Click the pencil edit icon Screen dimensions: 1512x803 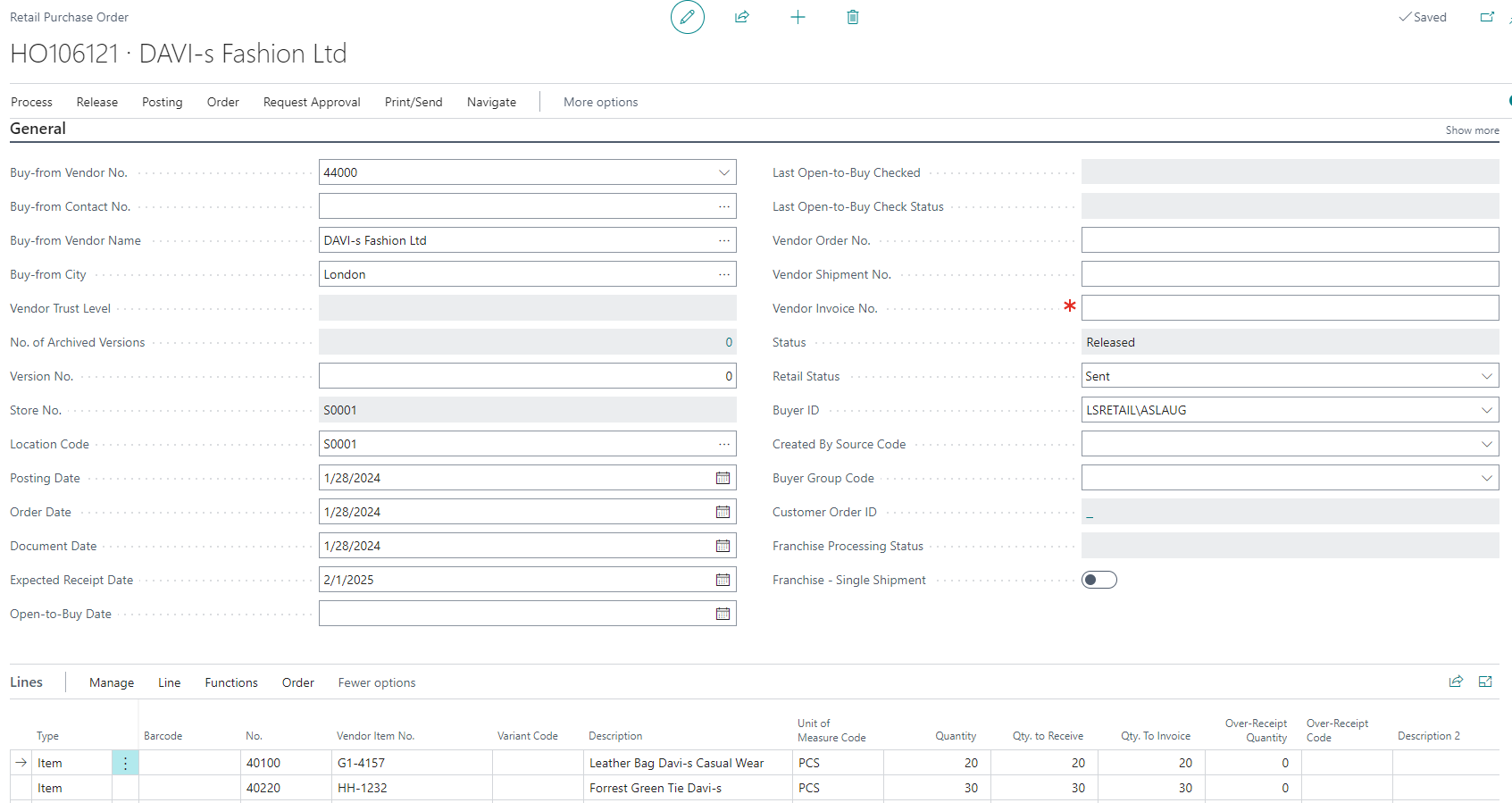687,17
